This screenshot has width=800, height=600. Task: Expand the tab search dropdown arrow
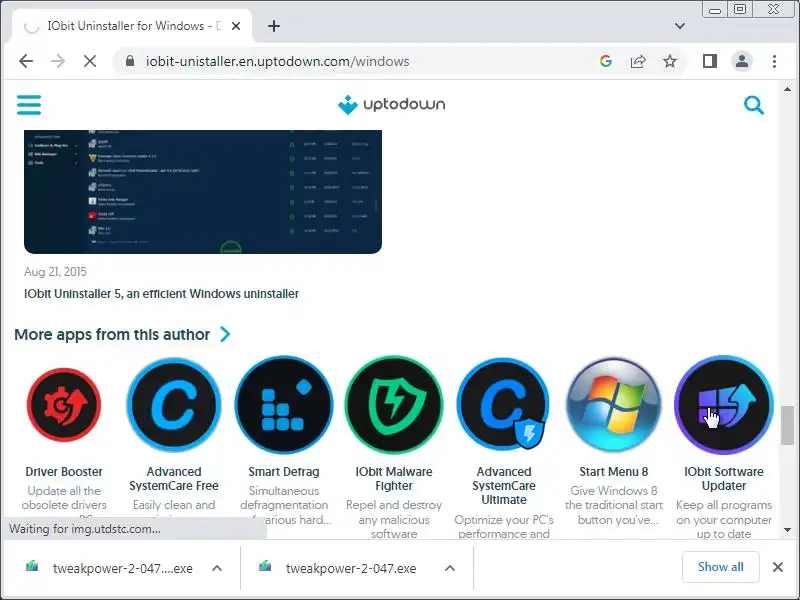click(680, 26)
